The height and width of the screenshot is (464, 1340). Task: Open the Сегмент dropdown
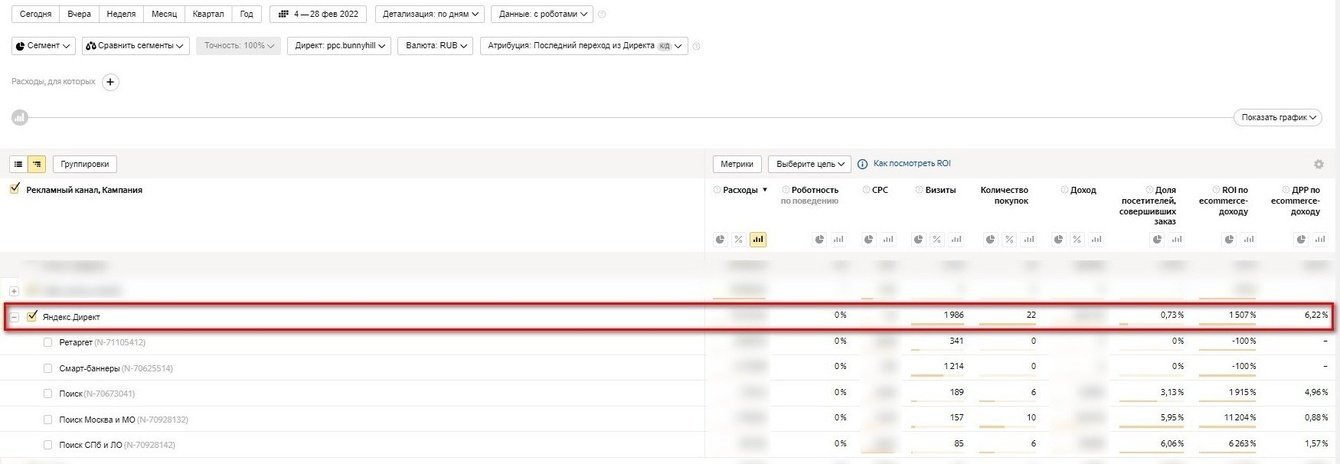click(43, 46)
